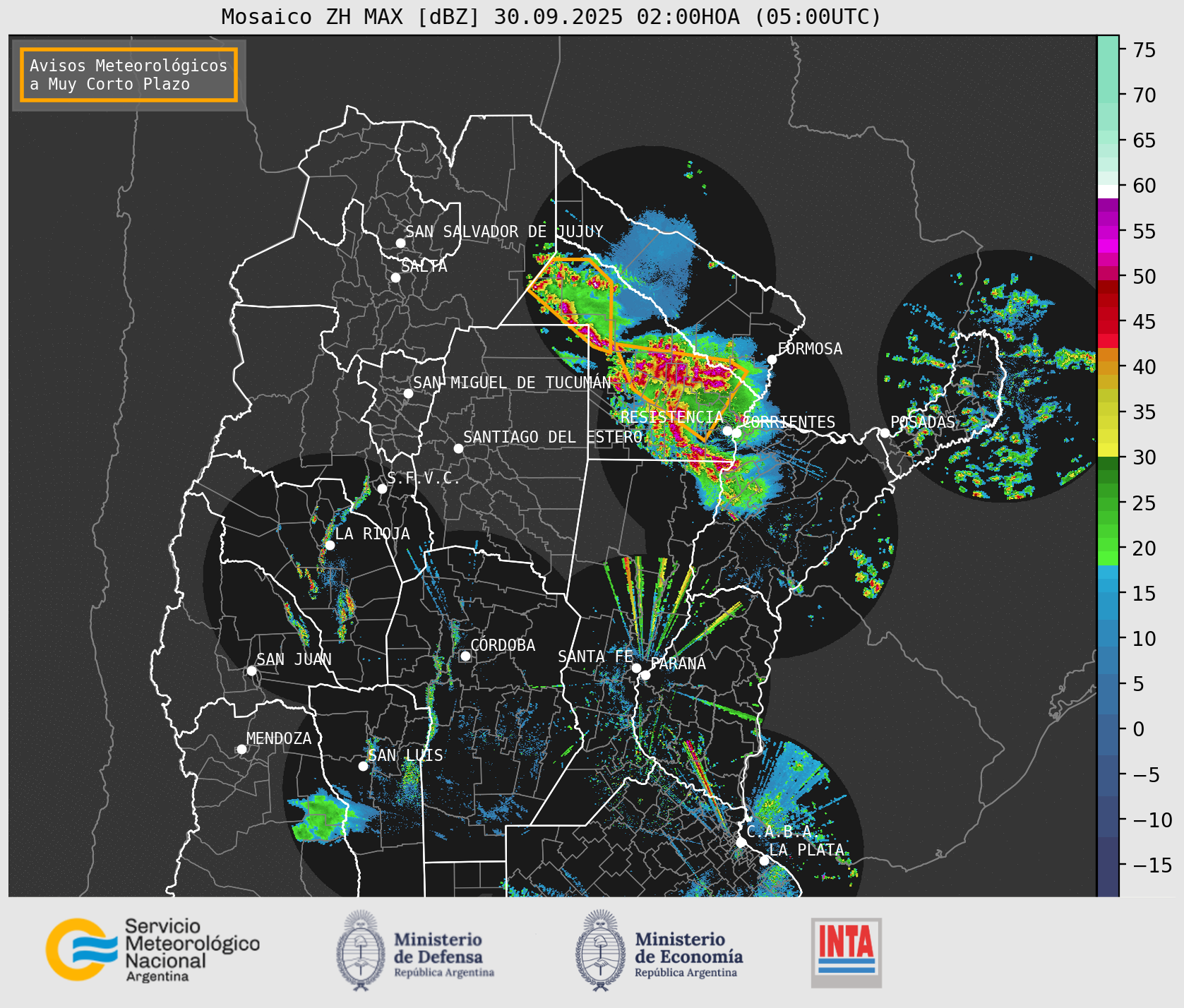Click the Salta city dot
1184x1008 pixels.
(396, 277)
